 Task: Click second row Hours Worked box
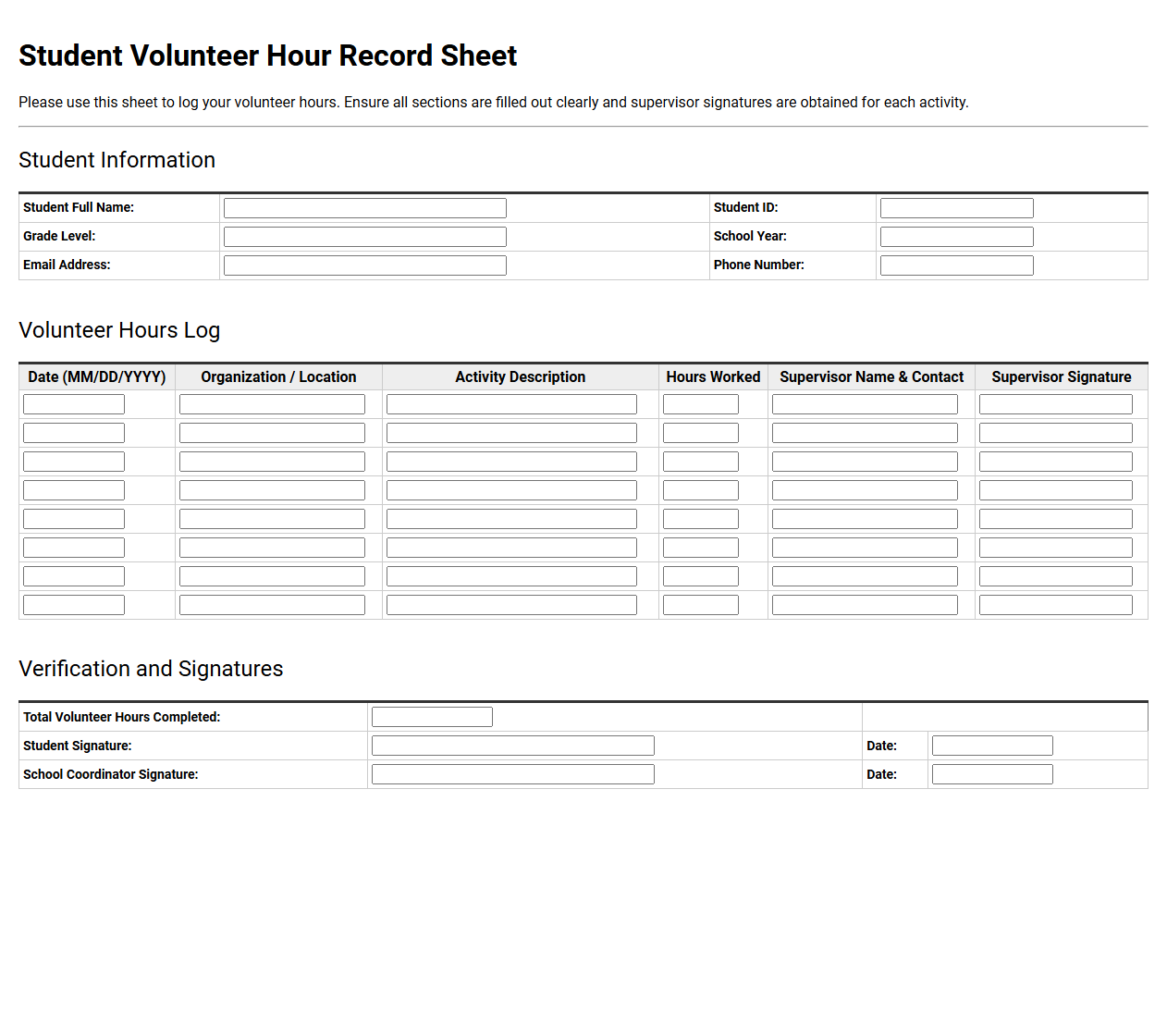click(701, 433)
